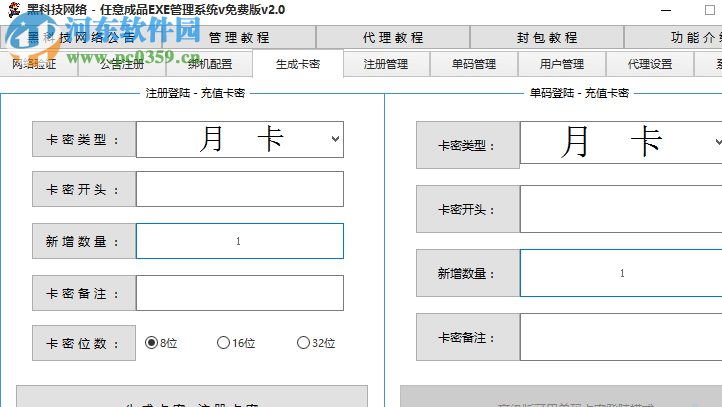Screen dimensions: 722x407
Task: Click the app icon in the title bar
Action: click(x=14, y=9)
